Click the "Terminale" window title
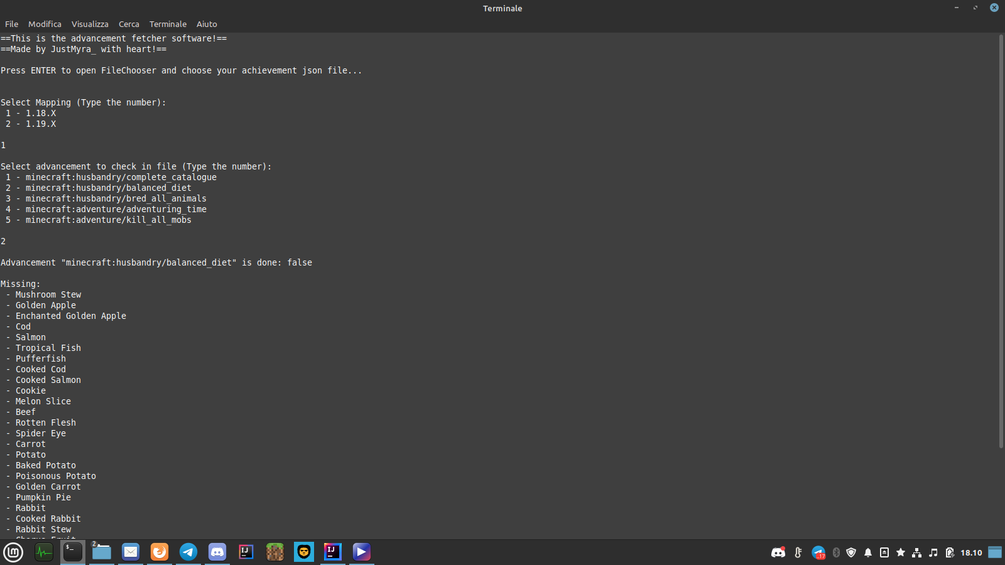1005x565 pixels. pos(502,8)
